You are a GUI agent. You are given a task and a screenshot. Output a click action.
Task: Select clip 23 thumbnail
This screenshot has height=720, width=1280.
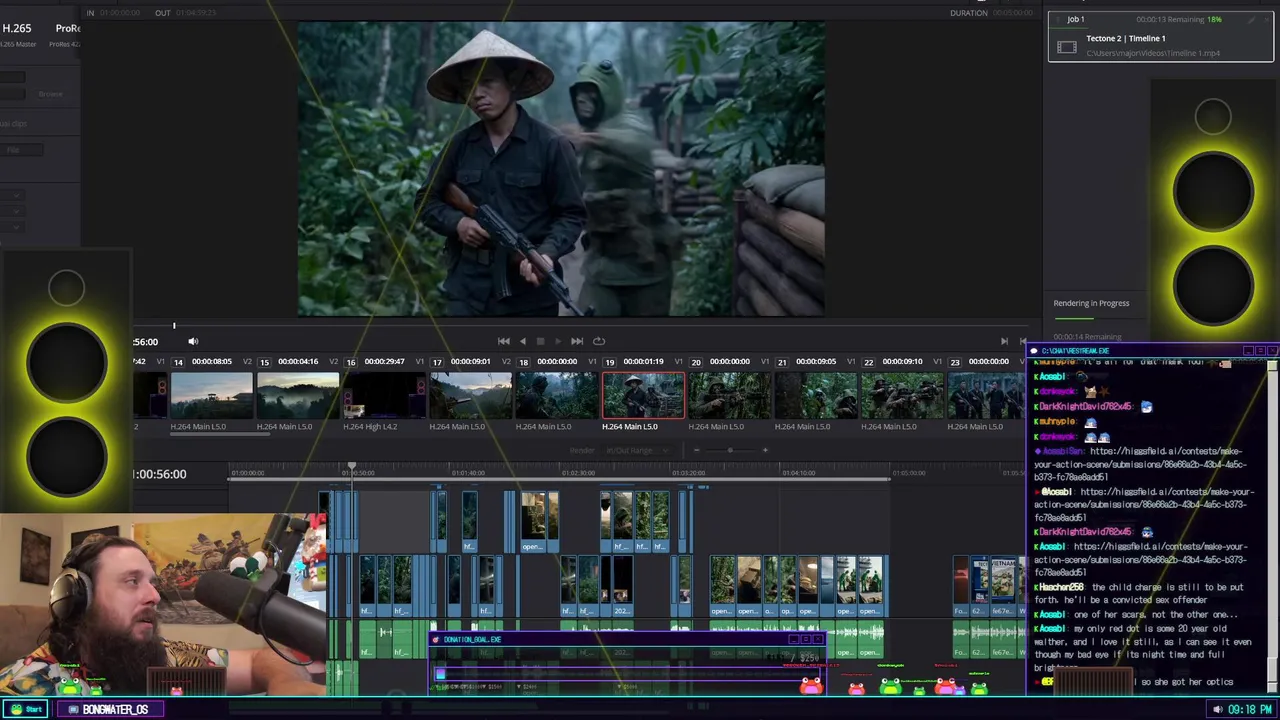pos(985,395)
